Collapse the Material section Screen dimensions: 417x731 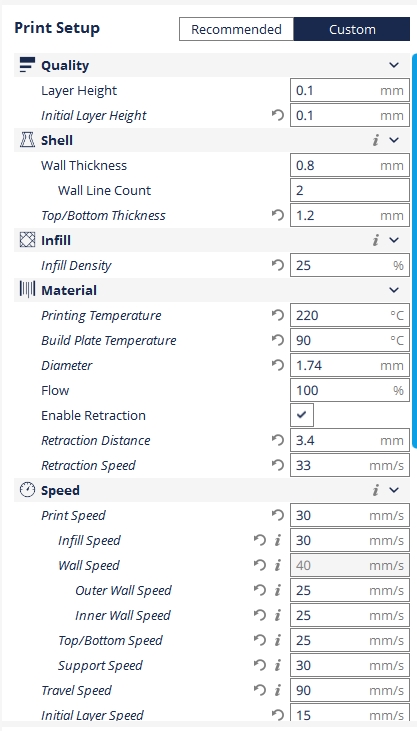click(x=394, y=290)
